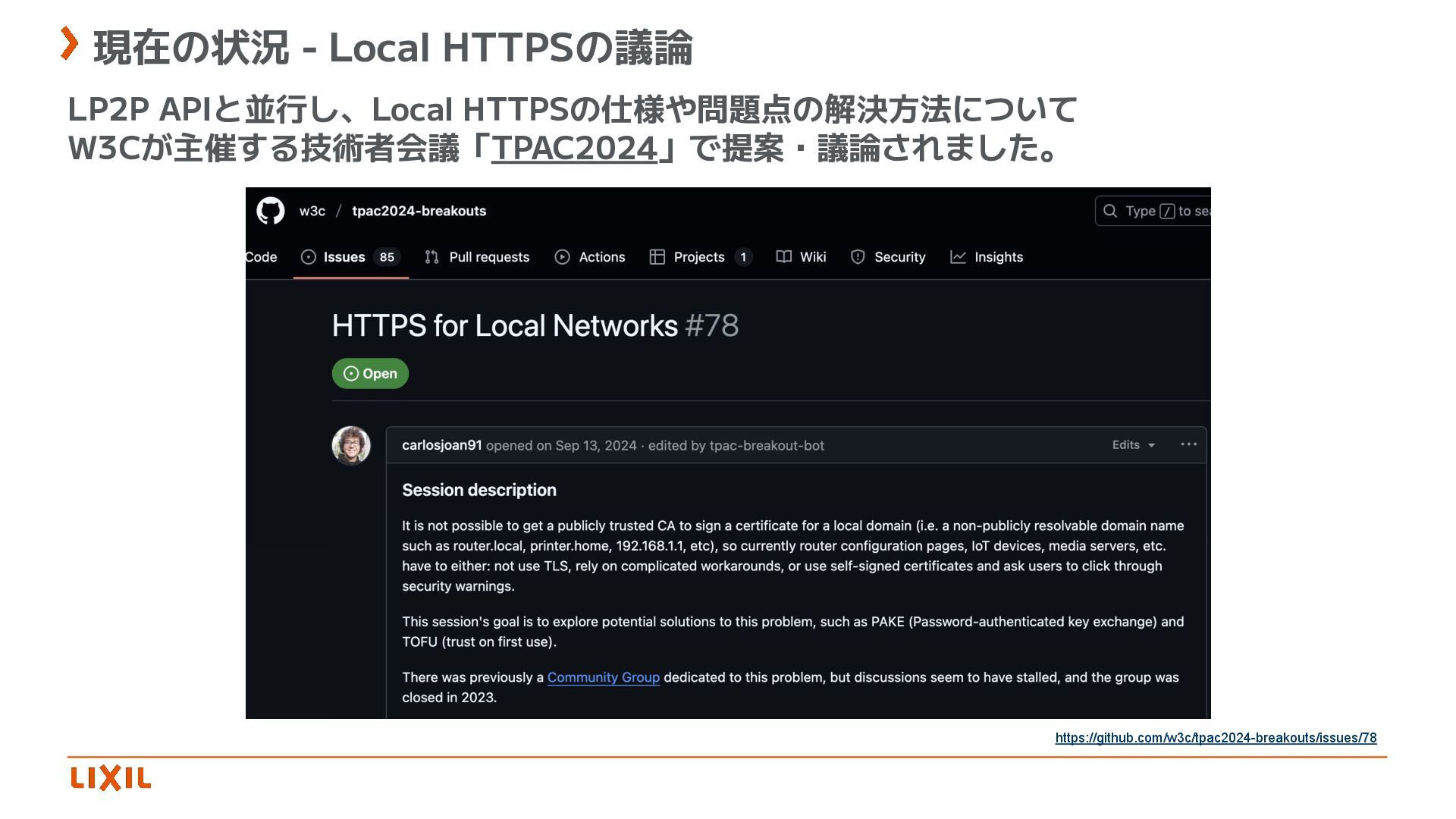The image size is (1456, 819).
Task: Switch to the Code tab
Action: [x=261, y=257]
